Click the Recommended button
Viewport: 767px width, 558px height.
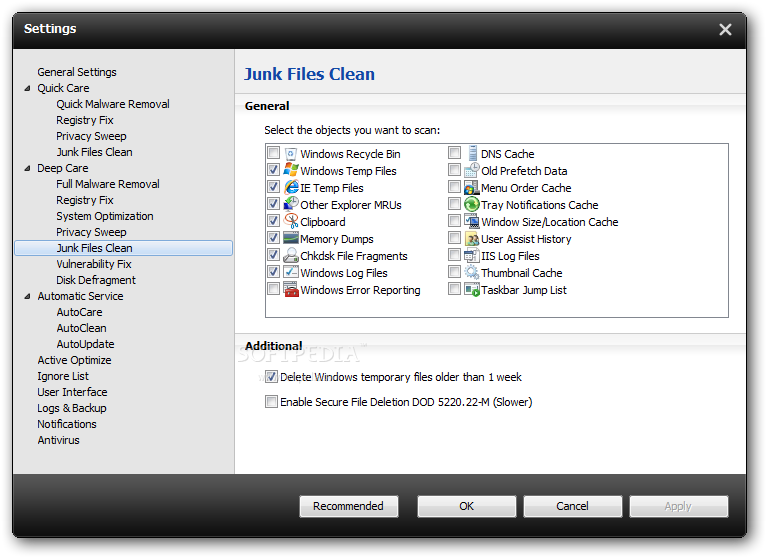pyautogui.click(x=349, y=506)
